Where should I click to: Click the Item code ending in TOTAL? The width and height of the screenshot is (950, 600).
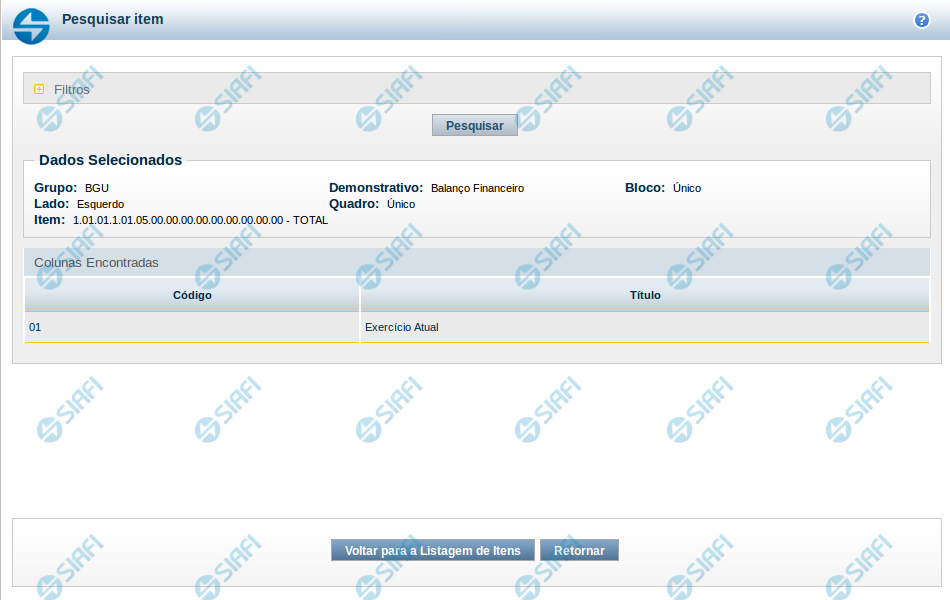tap(200, 220)
